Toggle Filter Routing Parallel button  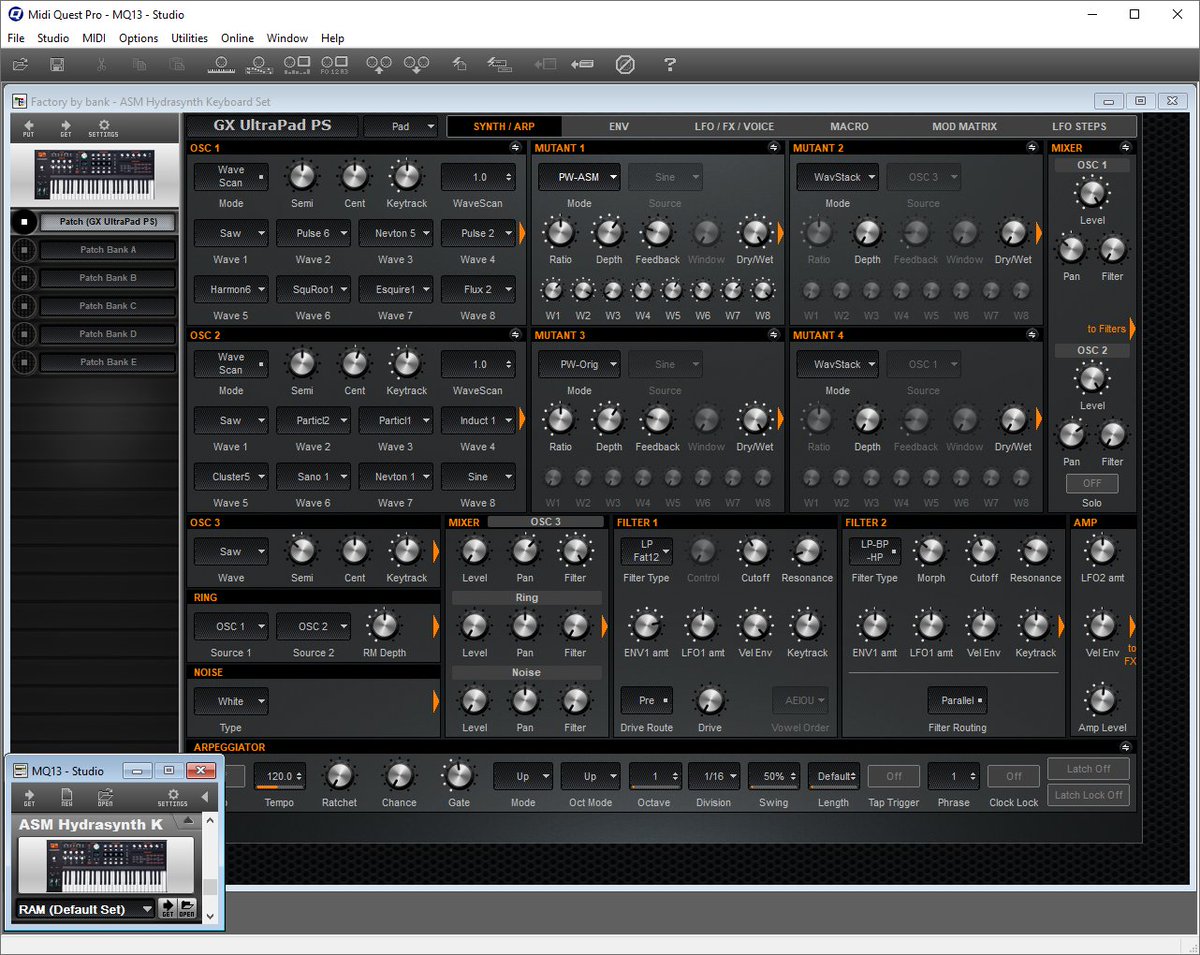pyautogui.click(x=957, y=700)
